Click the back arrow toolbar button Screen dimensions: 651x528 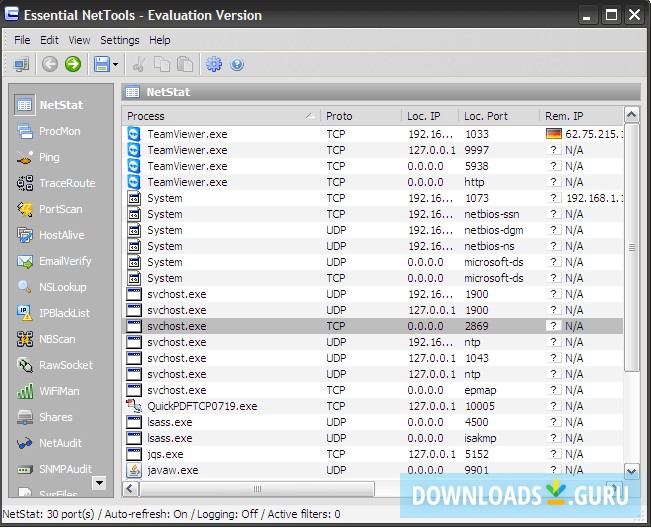(x=50, y=64)
